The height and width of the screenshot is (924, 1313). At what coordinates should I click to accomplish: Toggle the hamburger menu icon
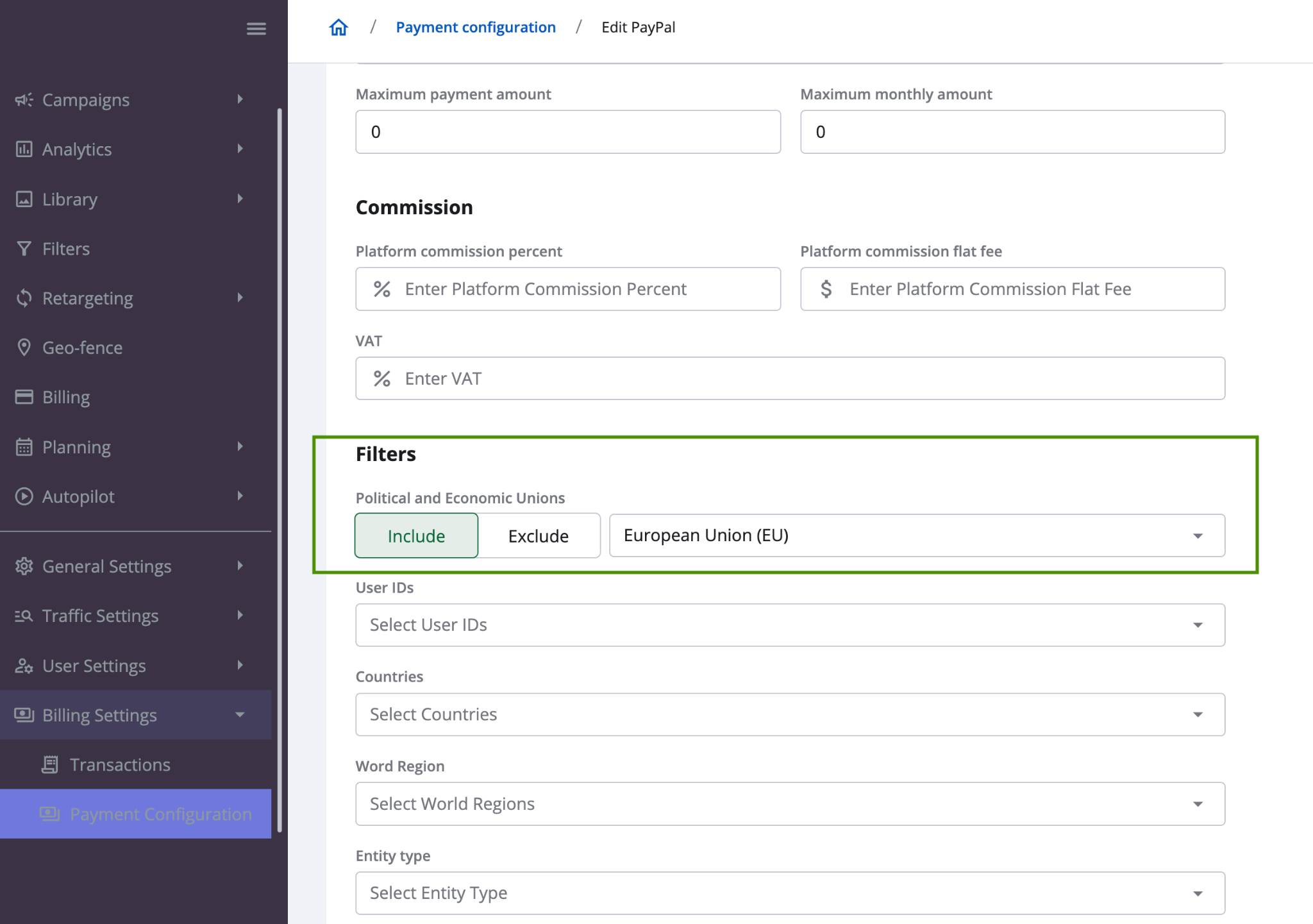(256, 29)
